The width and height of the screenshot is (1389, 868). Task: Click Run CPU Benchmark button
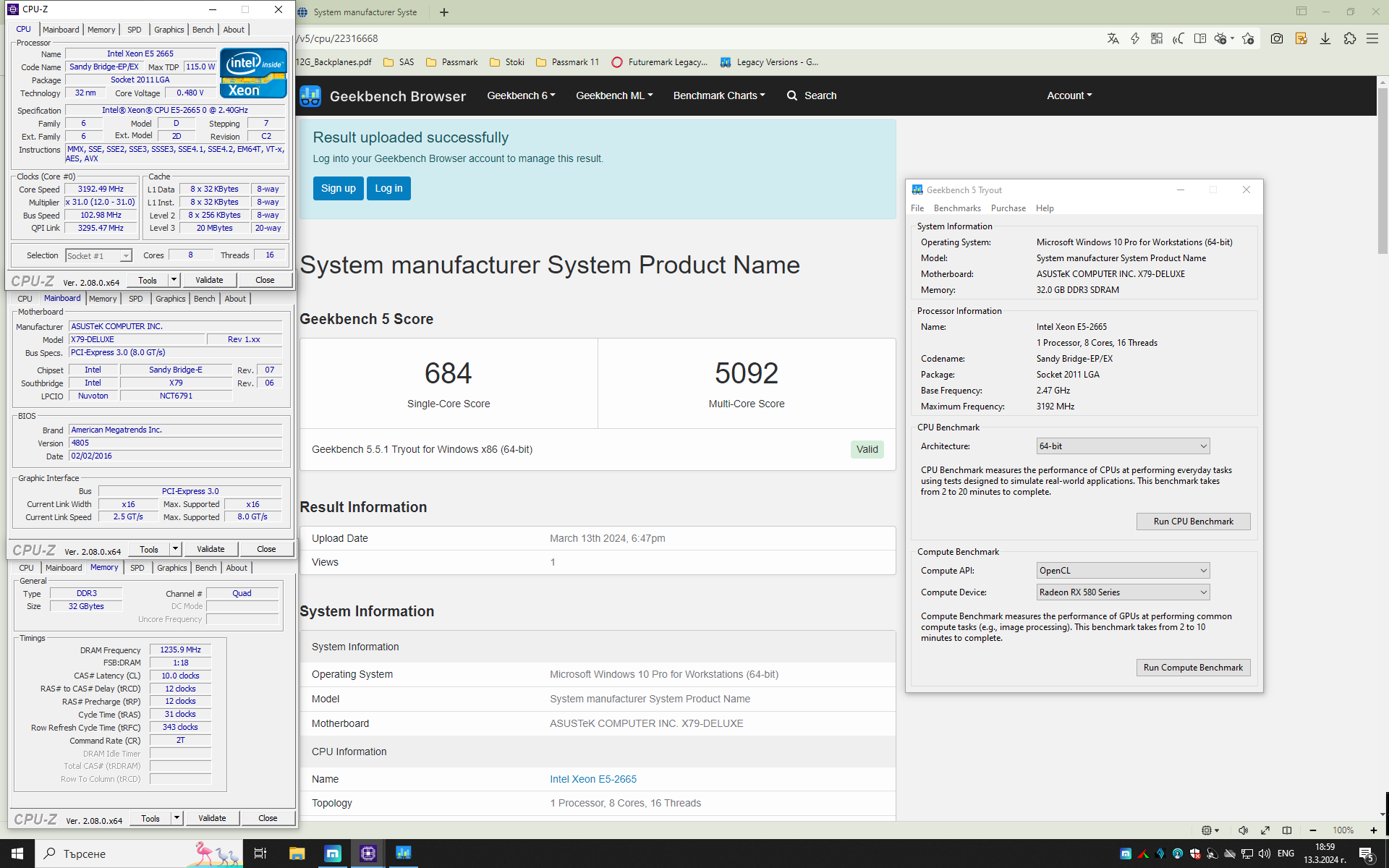[1193, 522]
